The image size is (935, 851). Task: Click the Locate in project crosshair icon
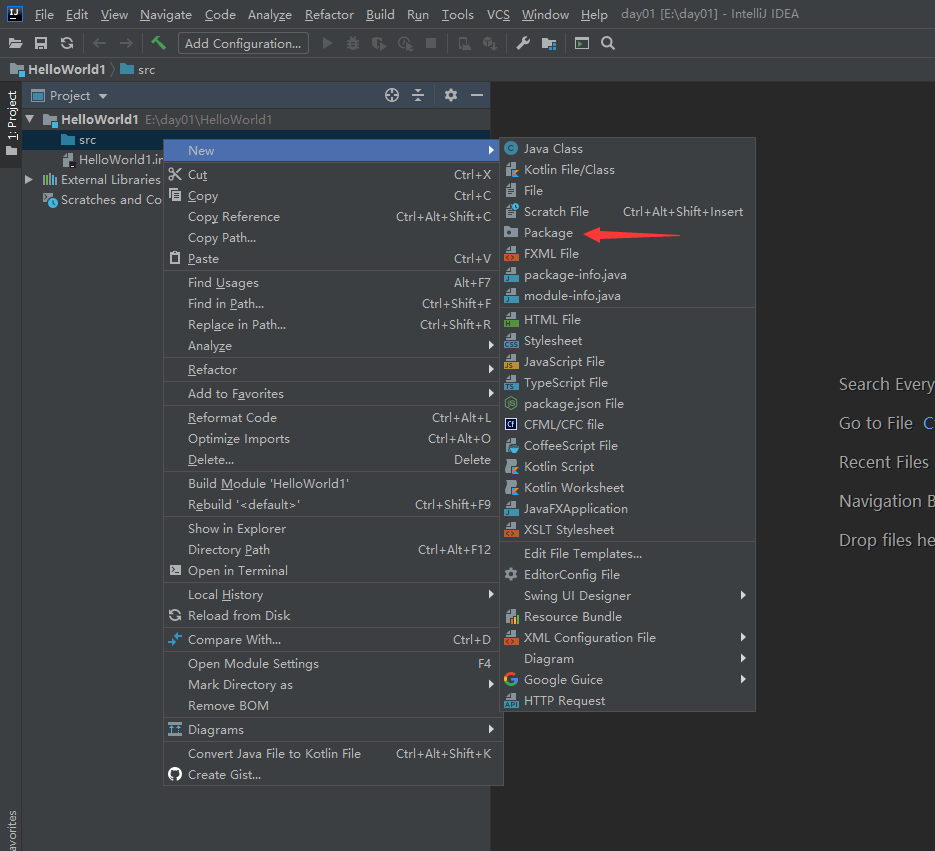(x=392, y=95)
